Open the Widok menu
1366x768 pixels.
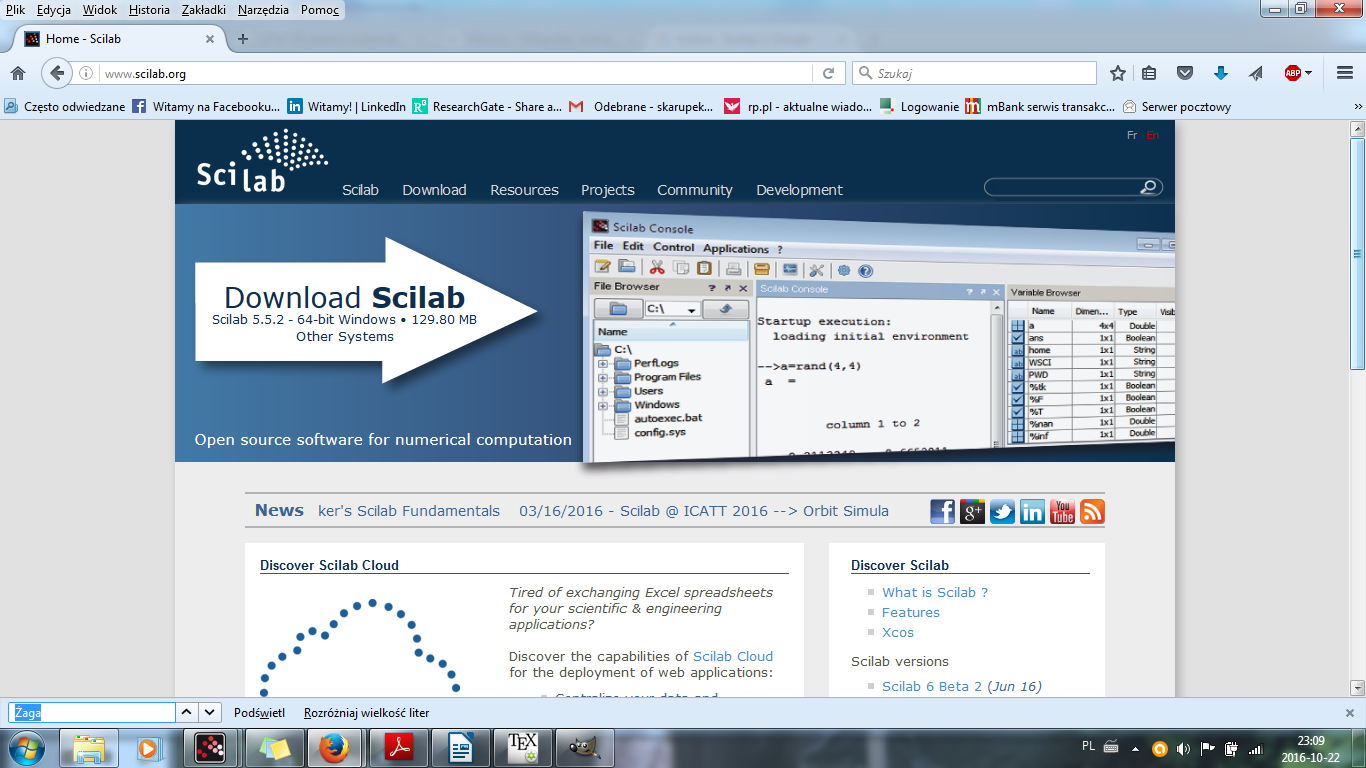(x=100, y=10)
